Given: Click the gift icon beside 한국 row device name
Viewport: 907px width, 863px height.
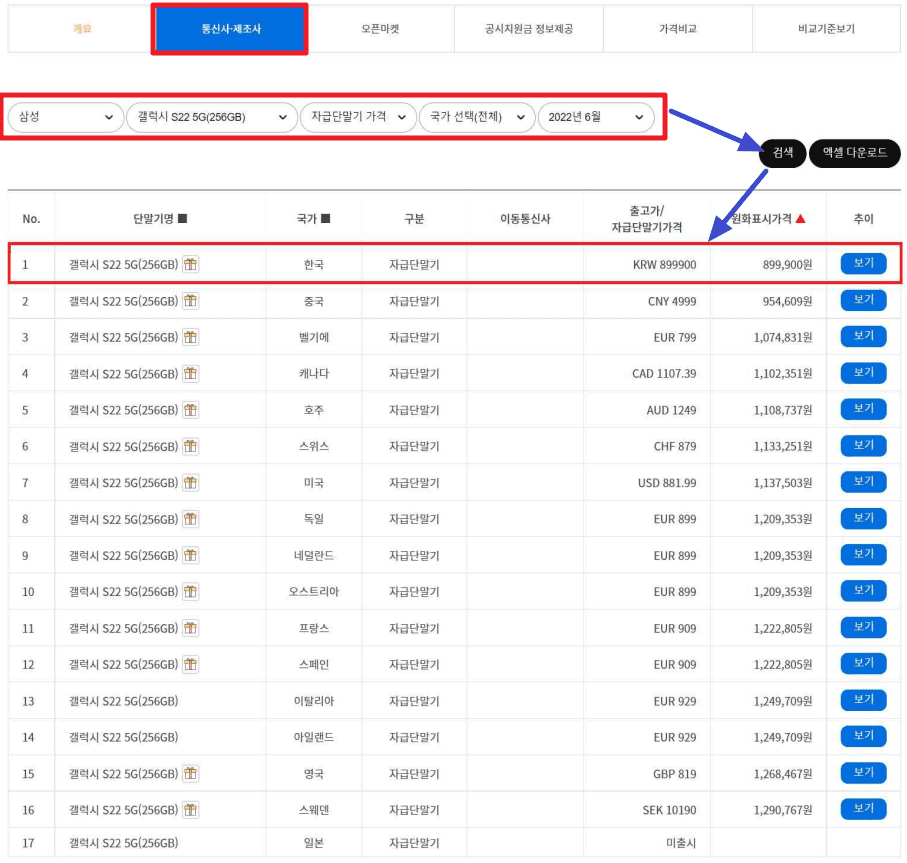Looking at the screenshot, I should click(x=190, y=263).
